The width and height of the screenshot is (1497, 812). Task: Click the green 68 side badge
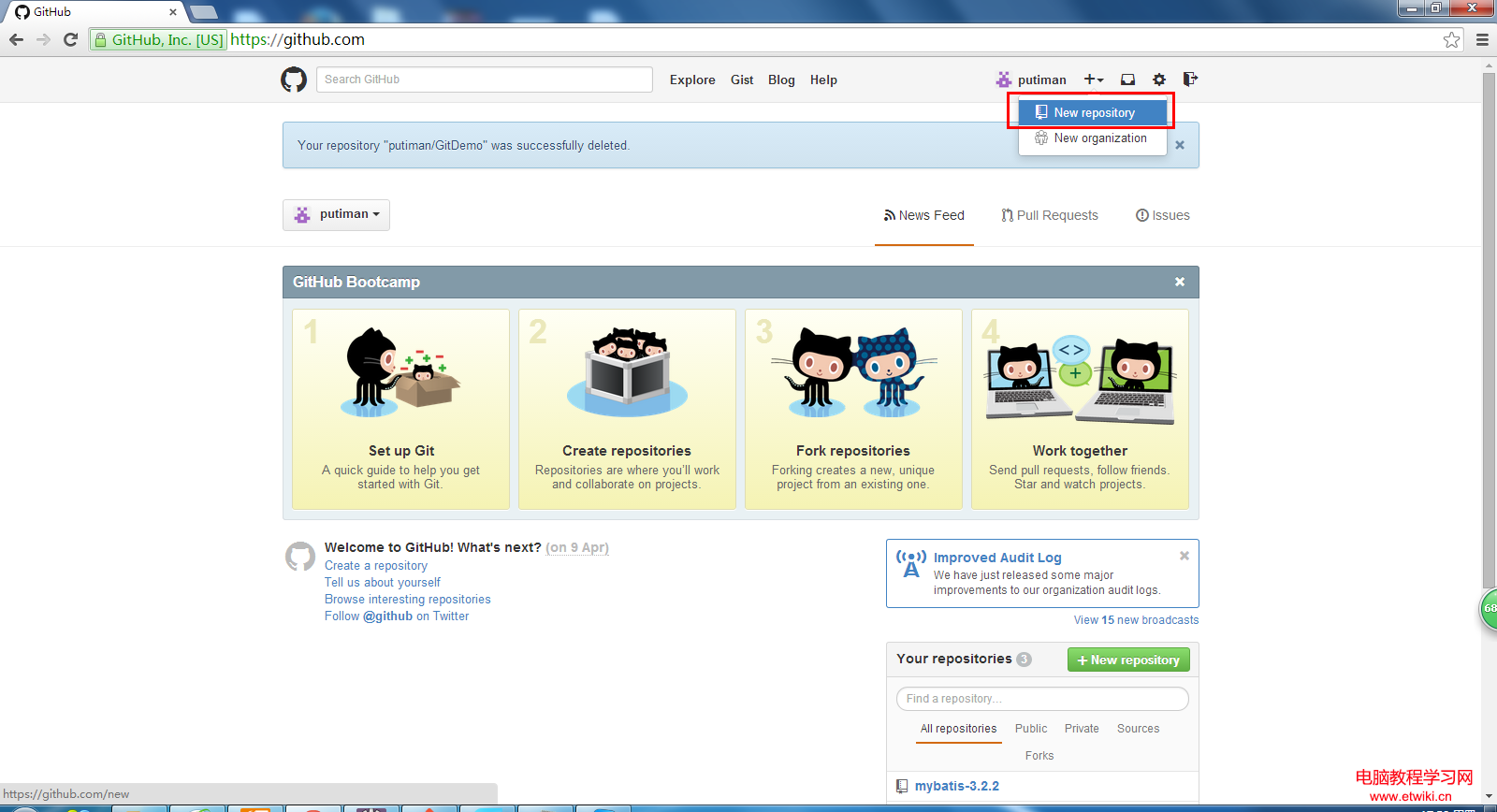click(1488, 609)
